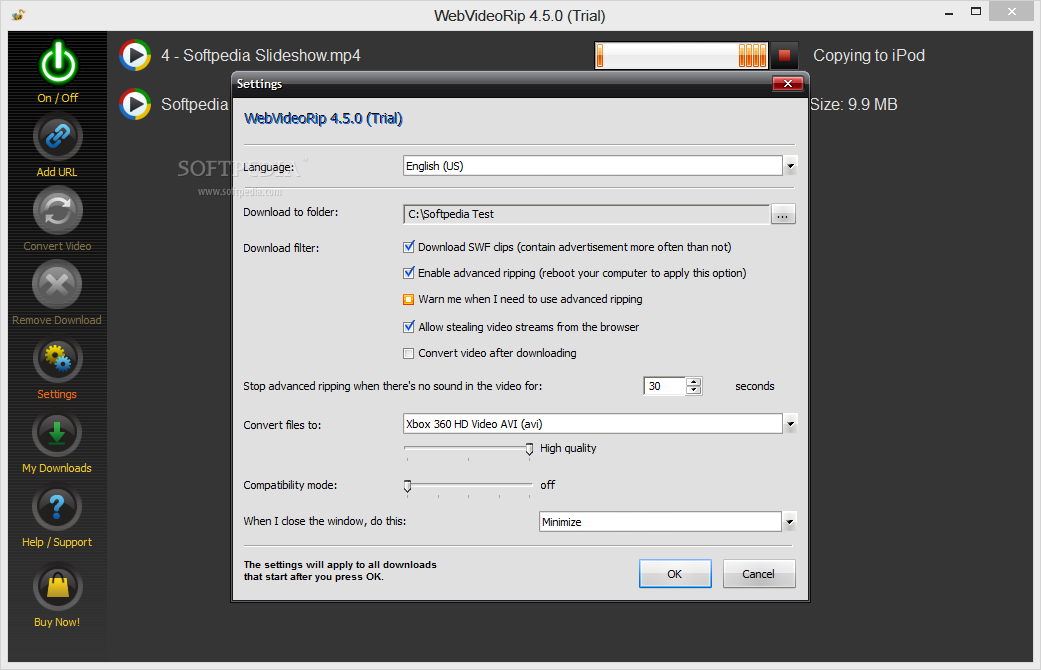
Task: Click the English (US) language combo box
Action: (x=593, y=166)
